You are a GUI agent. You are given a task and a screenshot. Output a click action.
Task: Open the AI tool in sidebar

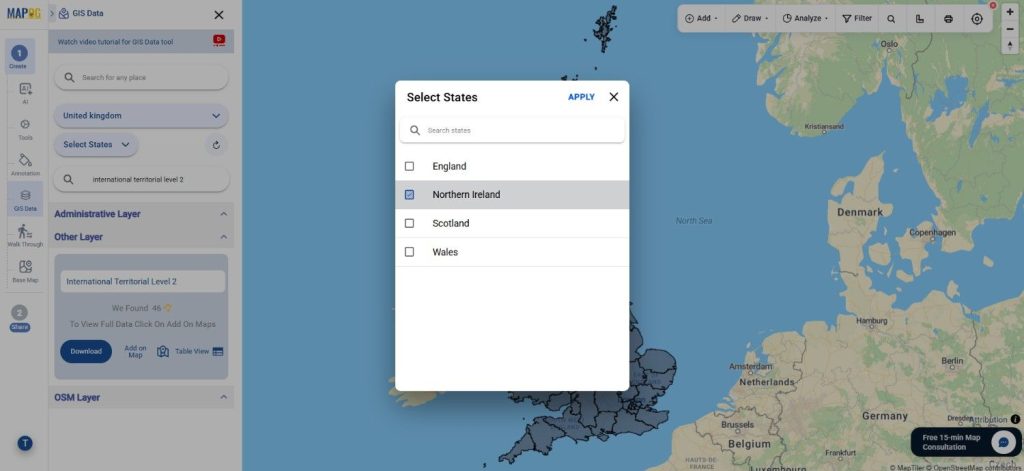pos(25,93)
